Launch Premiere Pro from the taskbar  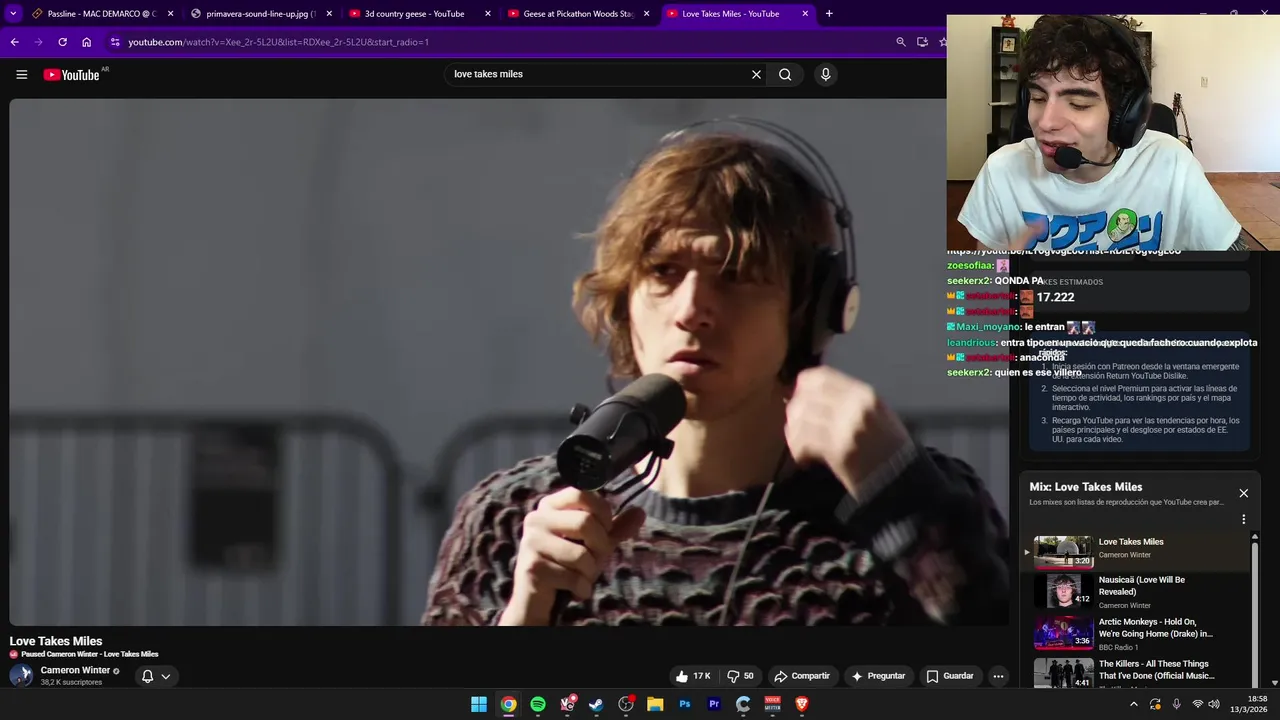[714, 704]
